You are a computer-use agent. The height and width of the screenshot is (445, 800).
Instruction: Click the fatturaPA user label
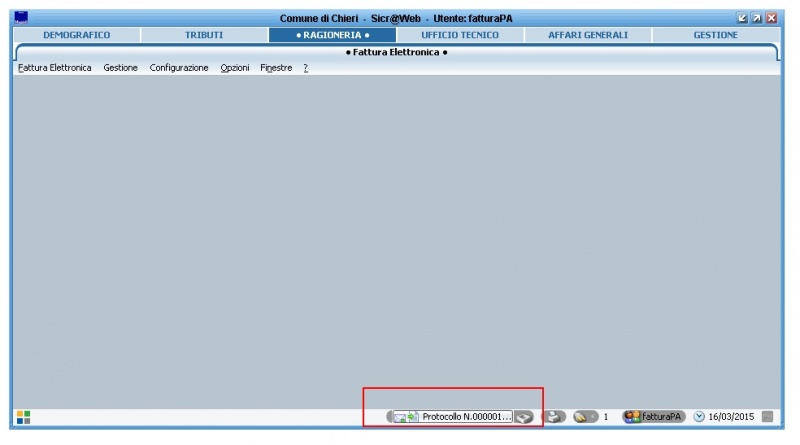(x=662, y=417)
